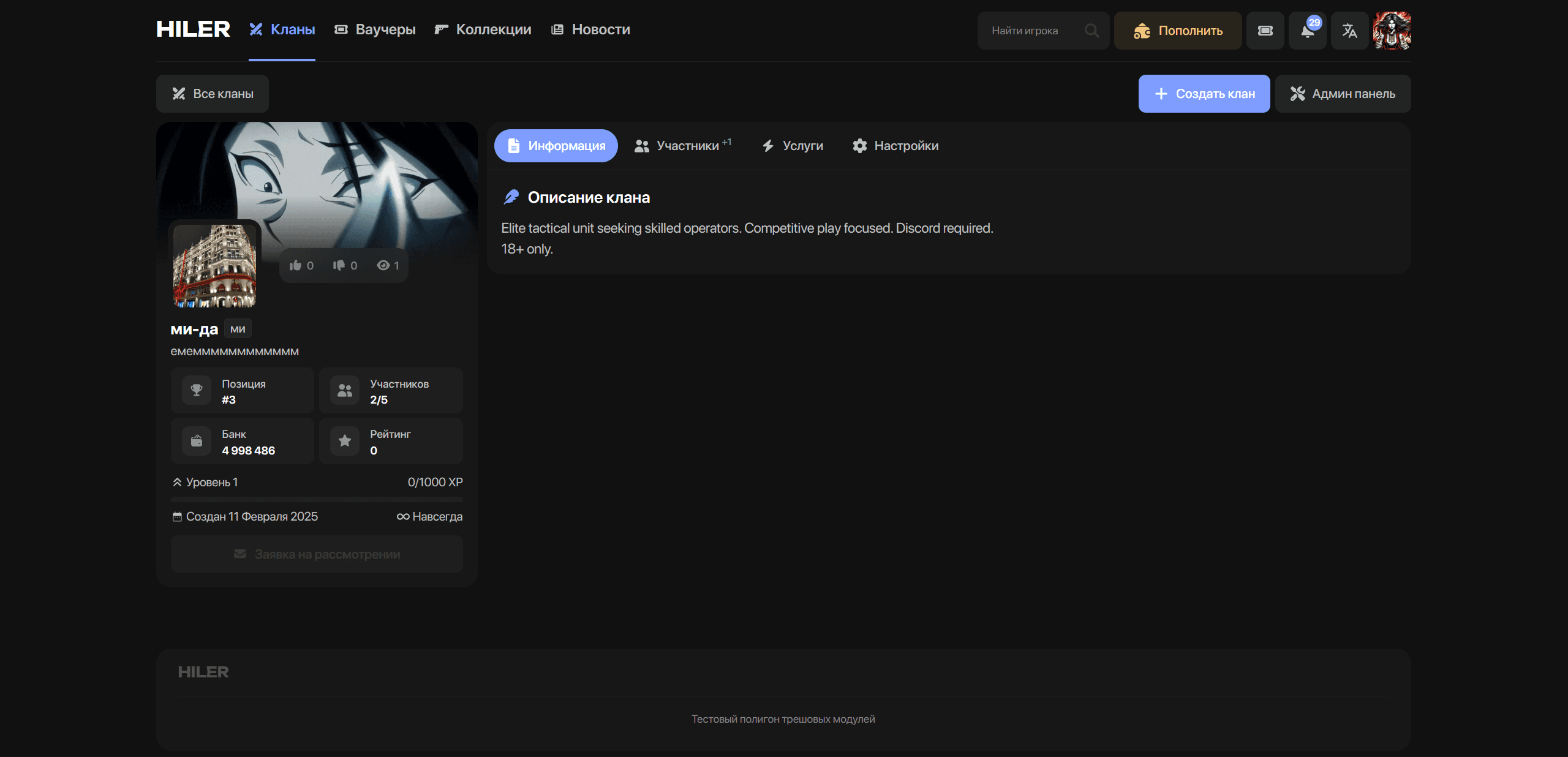The height and width of the screenshot is (757, 1568).
Task: Go to the Коллекции page
Action: (483, 29)
